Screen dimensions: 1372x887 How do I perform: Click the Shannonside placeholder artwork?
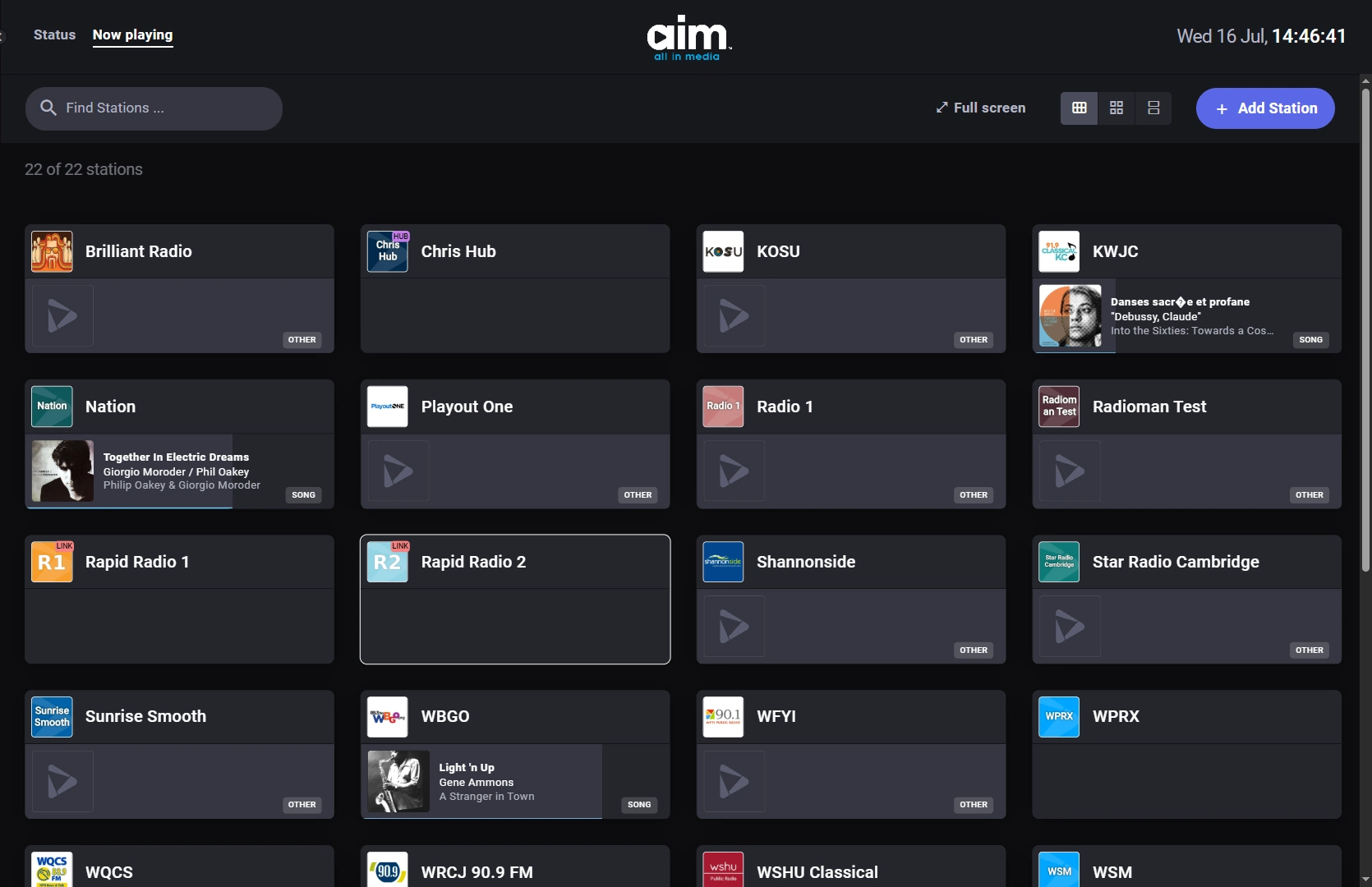click(734, 626)
